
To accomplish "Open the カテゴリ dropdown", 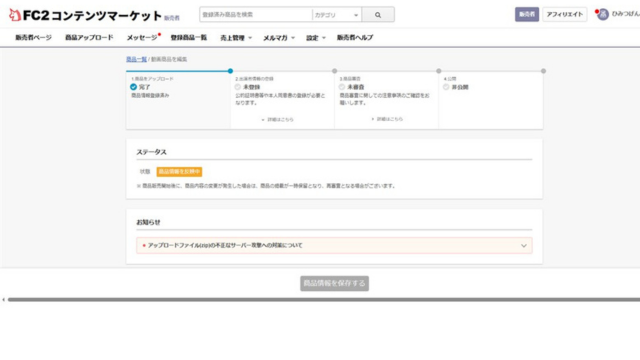I will (337, 15).
